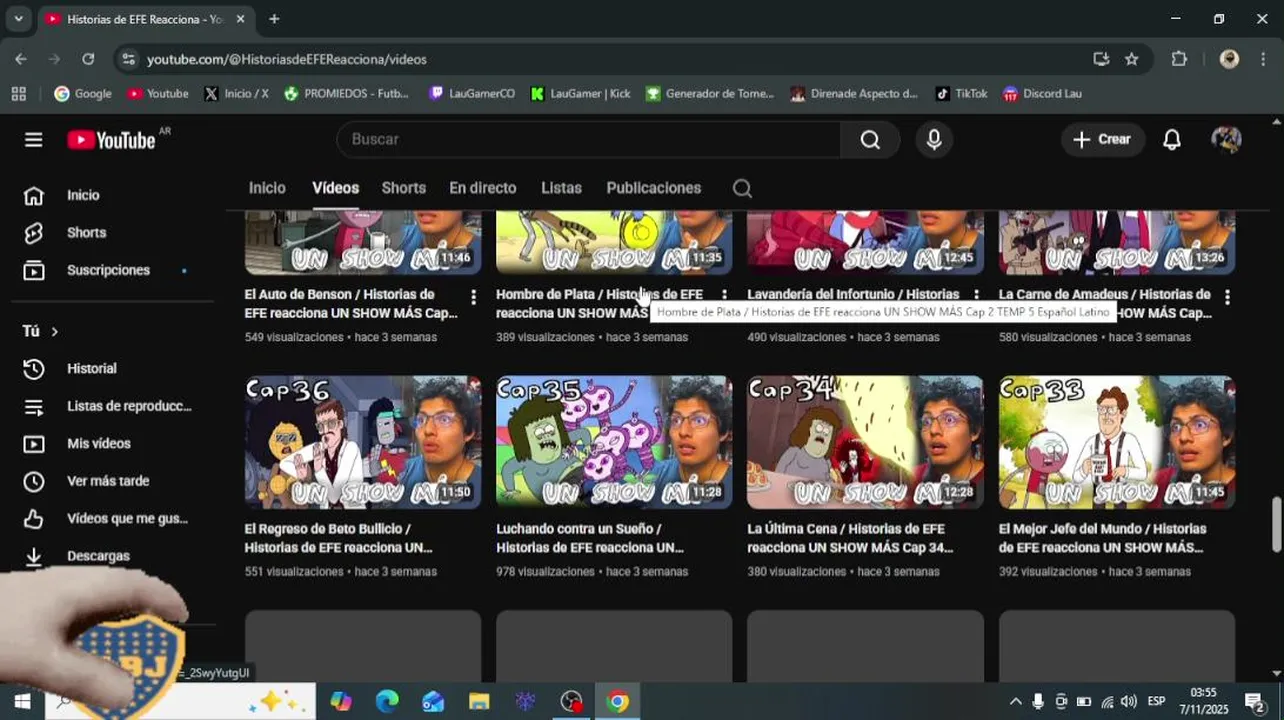1284x720 pixels.
Task: Open Chrome tab search dropdown
Action: tap(18, 19)
